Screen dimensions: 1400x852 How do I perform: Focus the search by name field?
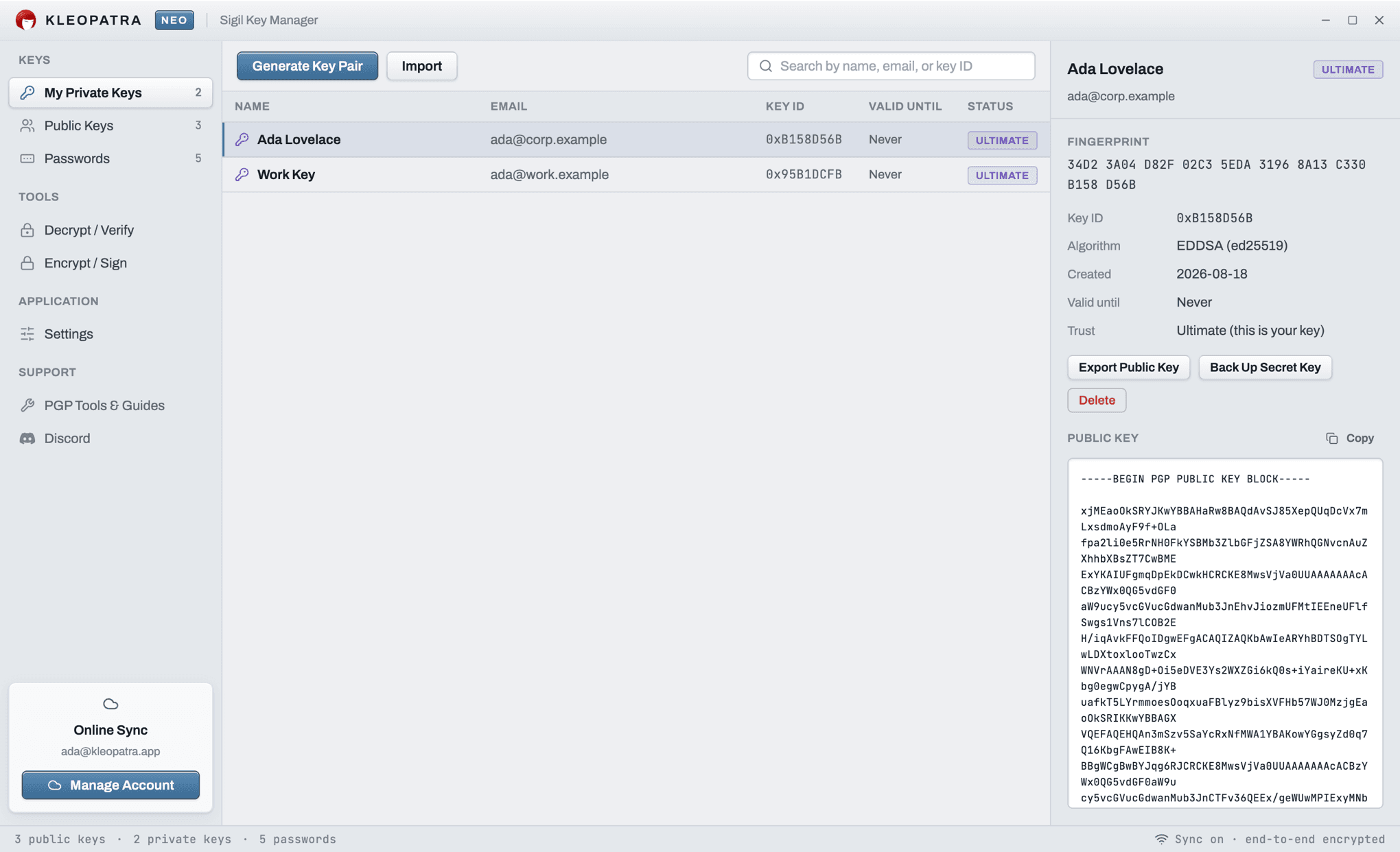[x=891, y=66]
